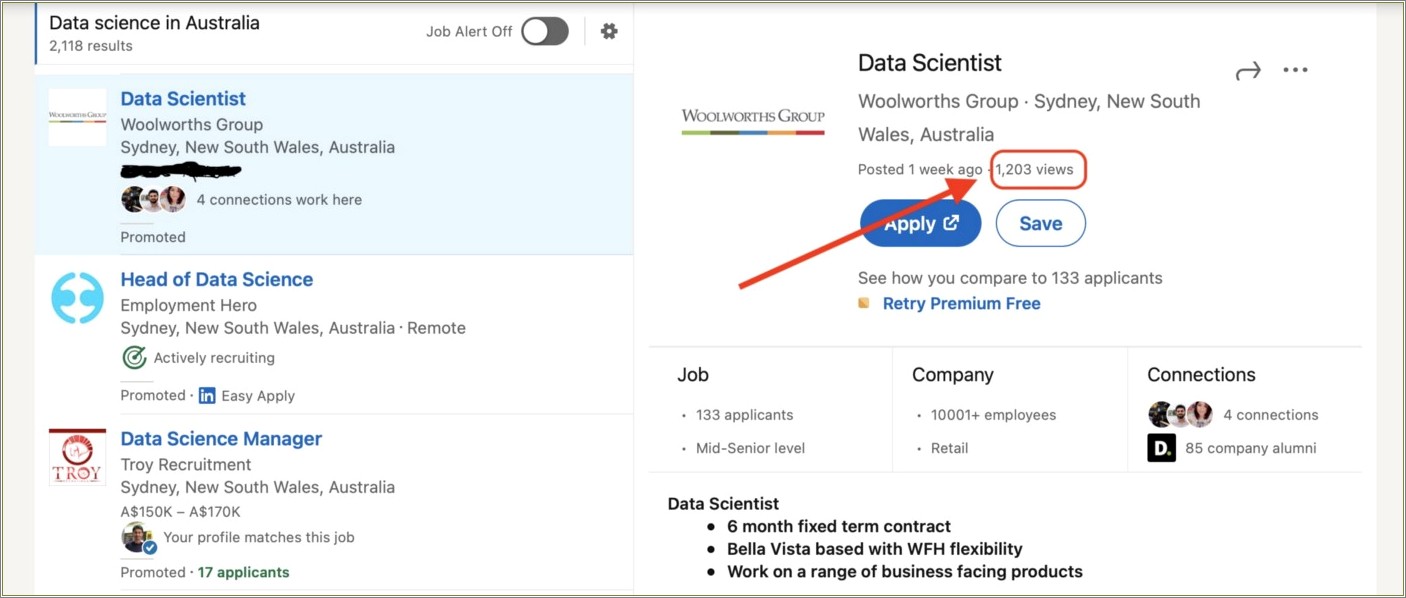Image resolution: width=1406 pixels, height=598 pixels.
Task: Select the Data Scientist job listing title
Action: point(183,98)
